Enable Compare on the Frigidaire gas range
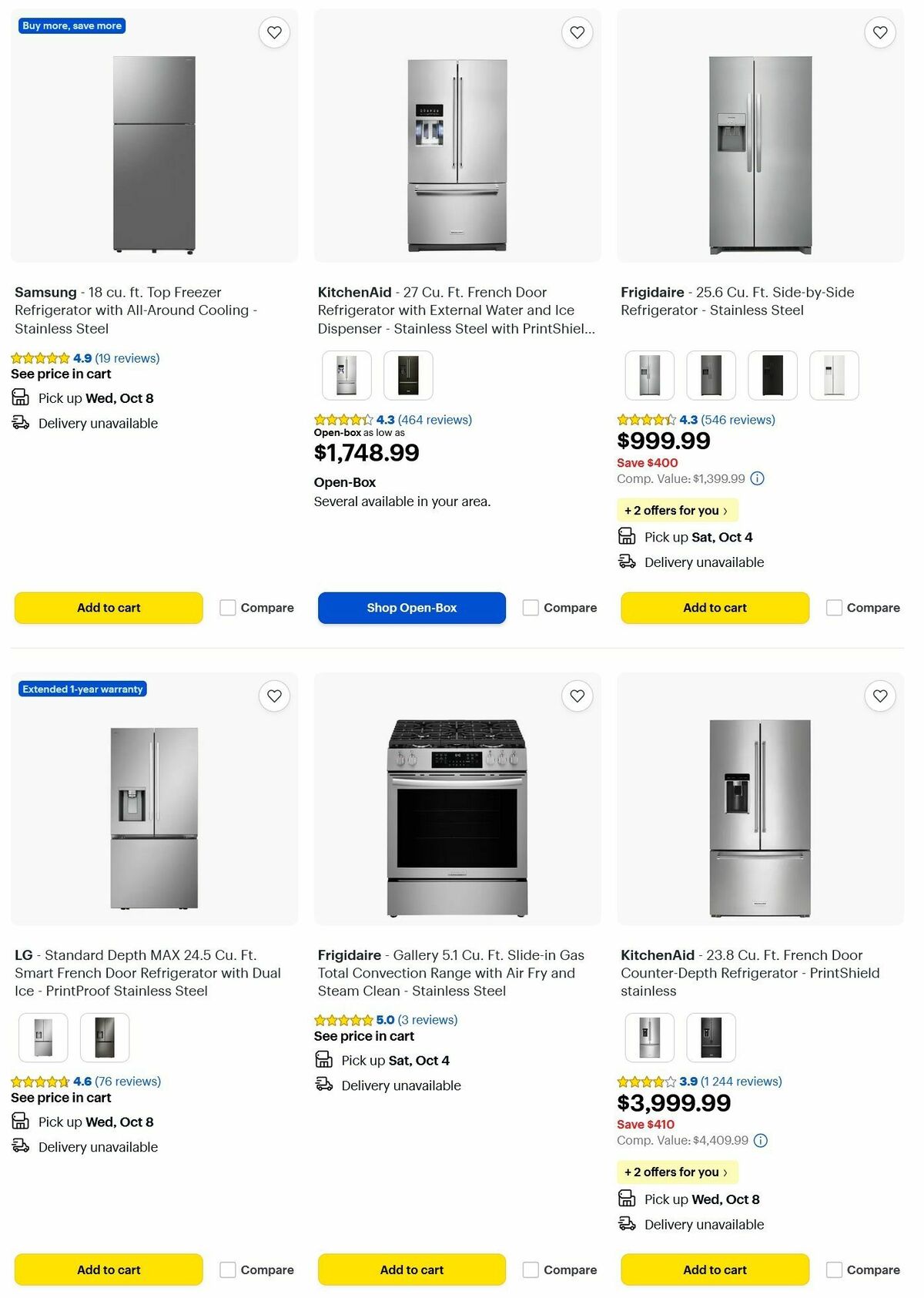924x1298 pixels. click(531, 1269)
